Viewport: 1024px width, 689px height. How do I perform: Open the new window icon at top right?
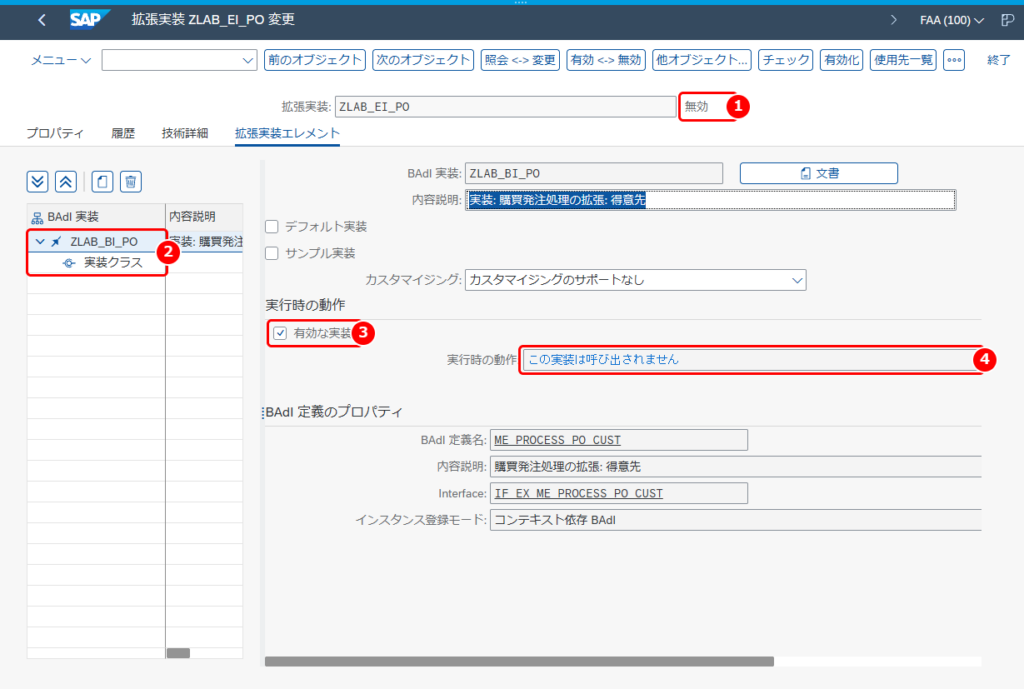[1008, 20]
